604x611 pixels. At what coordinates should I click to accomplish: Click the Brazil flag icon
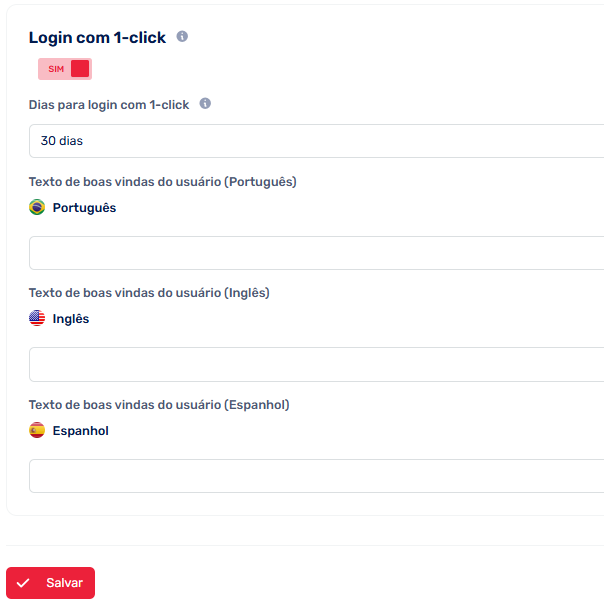[37, 207]
